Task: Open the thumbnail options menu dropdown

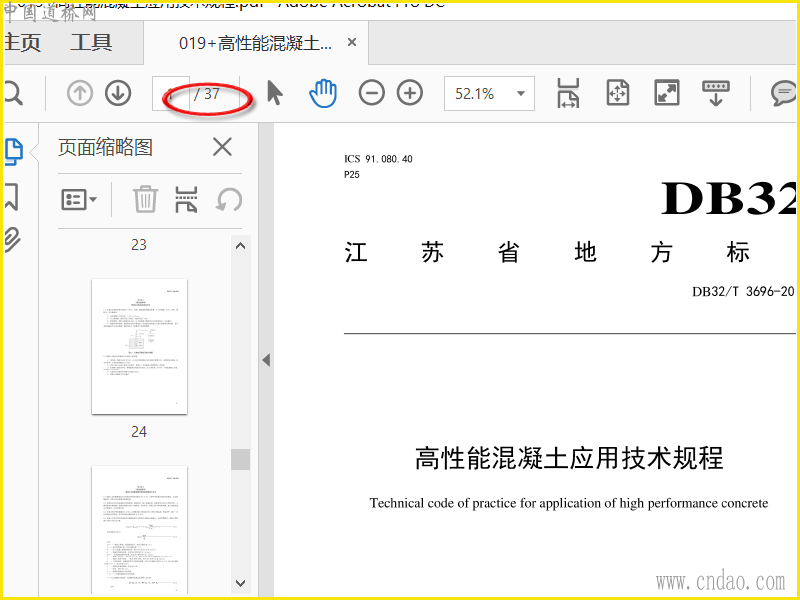Action: [x=79, y=199]
